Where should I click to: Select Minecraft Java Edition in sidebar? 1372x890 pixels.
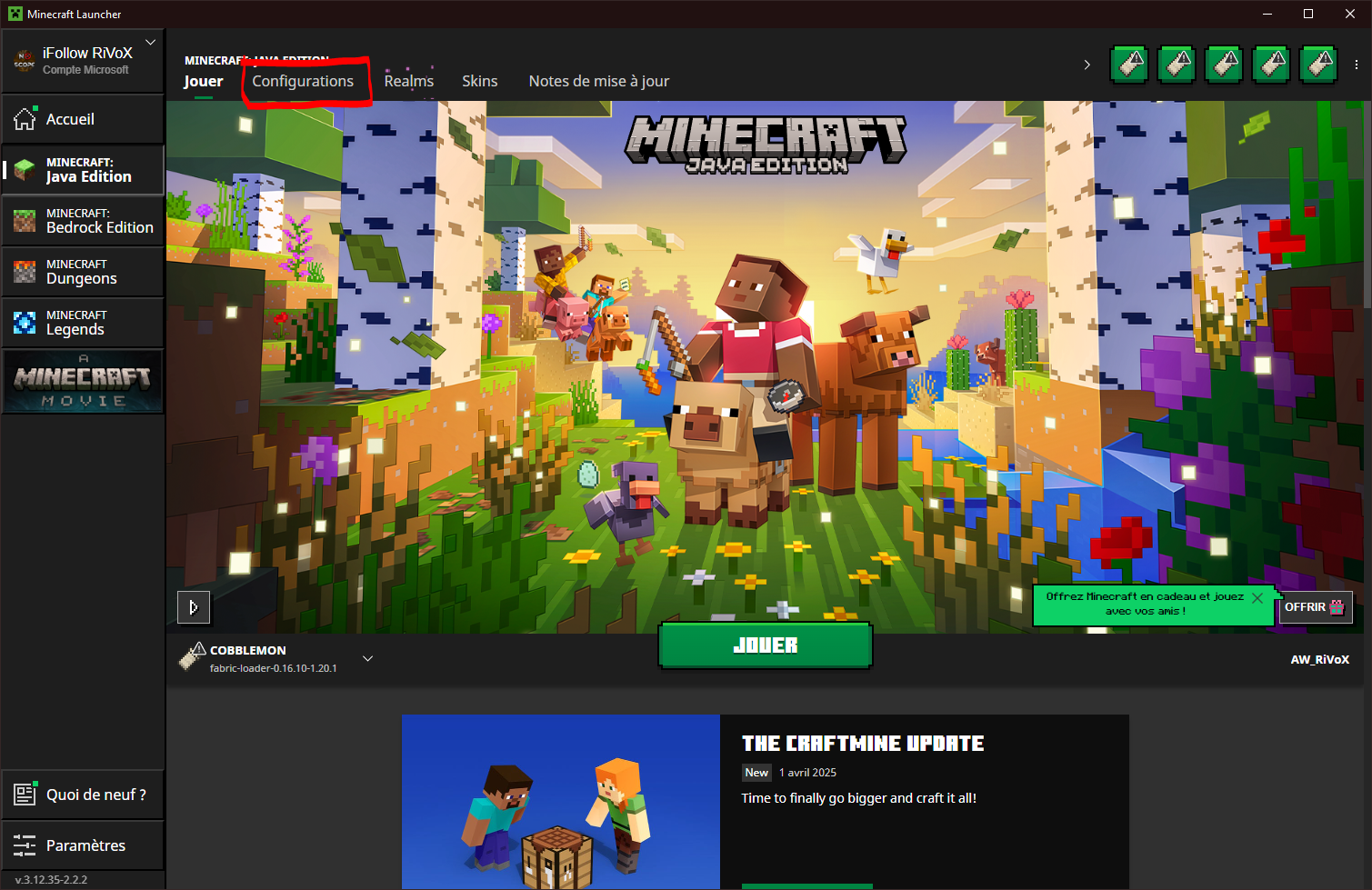click(x=83, y=170)
